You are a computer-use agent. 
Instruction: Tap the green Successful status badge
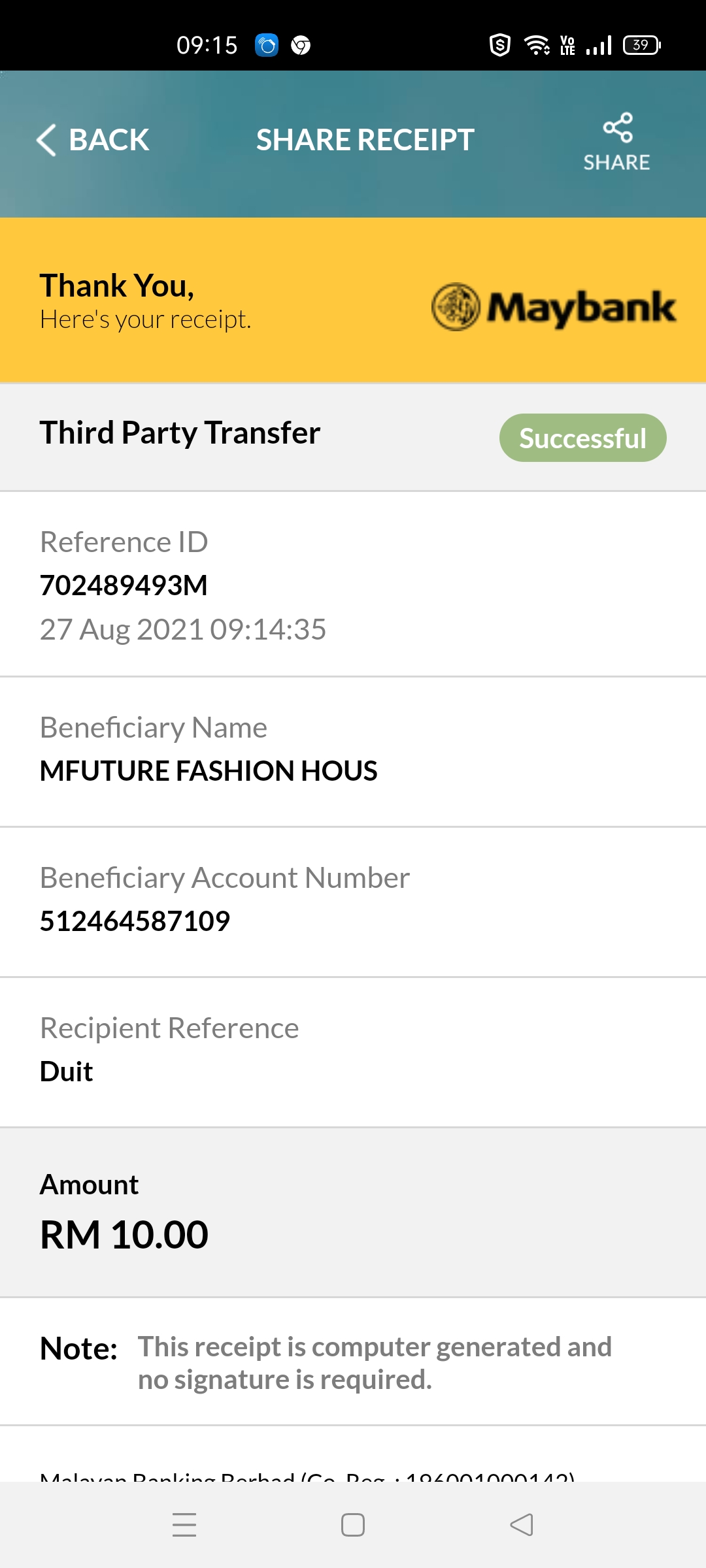coord(583,438)
